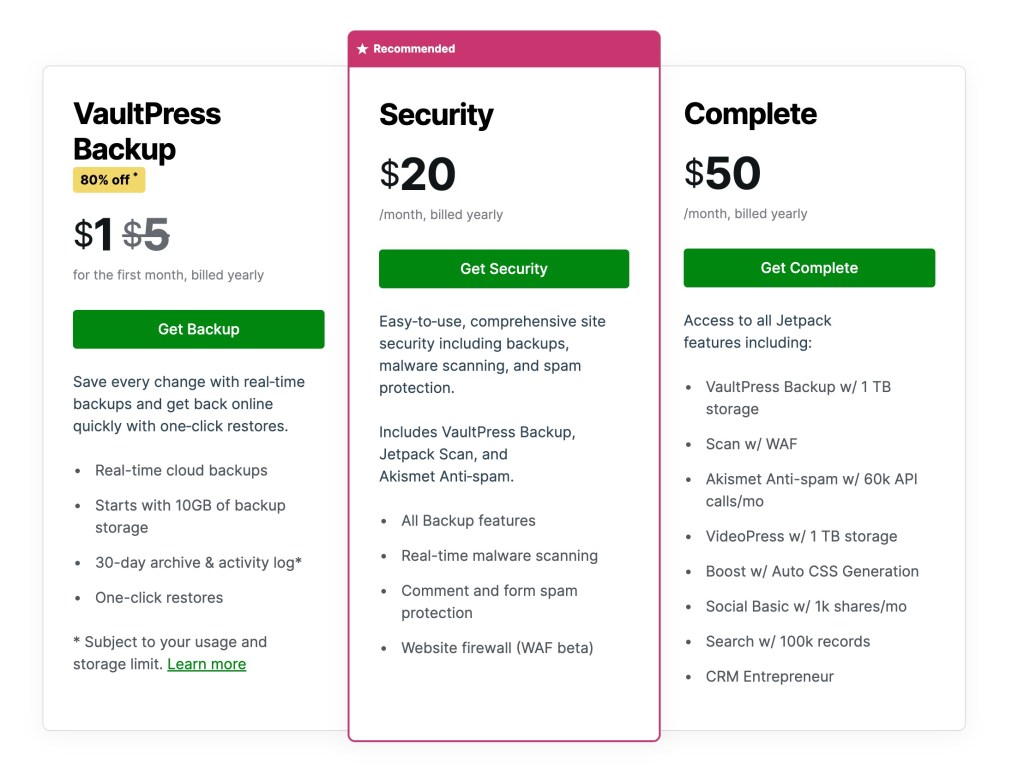Click the Get Backup button
The height and width of the screenshot is (773, 1024).
[198, 329]
